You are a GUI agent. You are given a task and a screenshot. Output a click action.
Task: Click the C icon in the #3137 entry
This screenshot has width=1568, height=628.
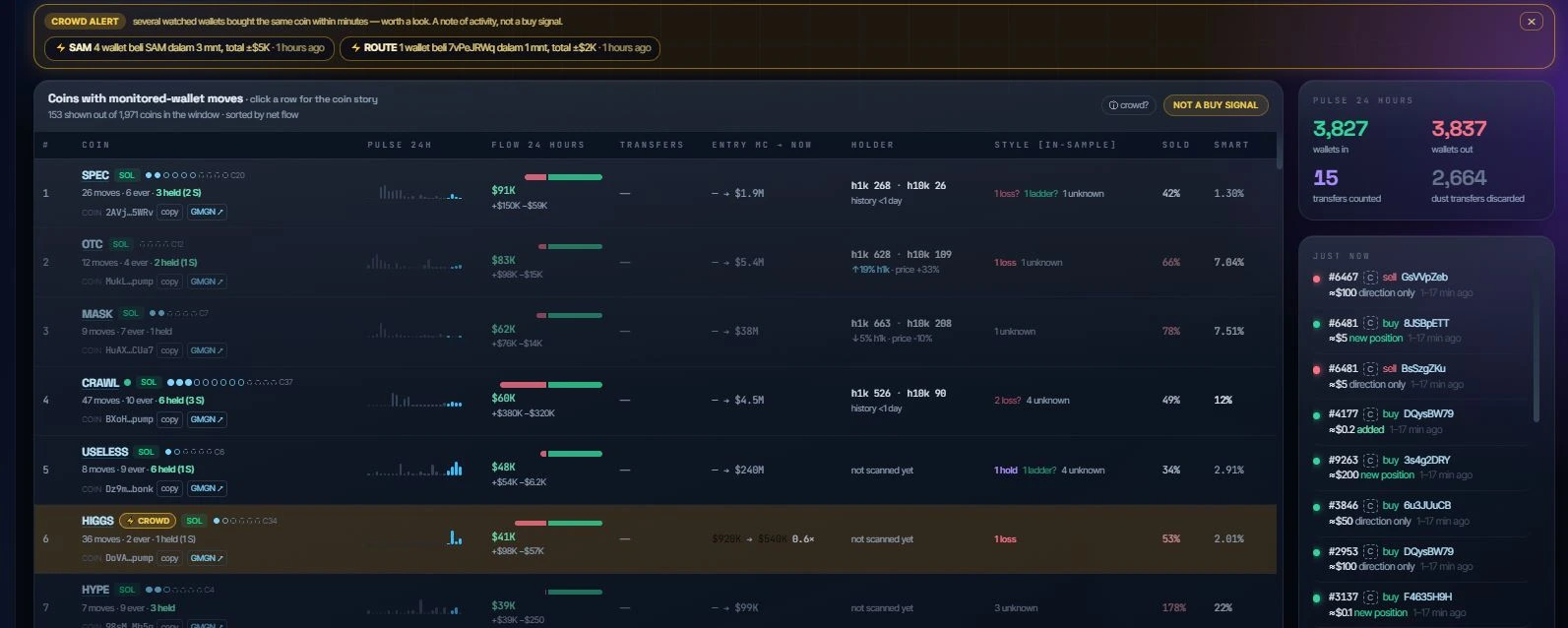[1369, 597]
